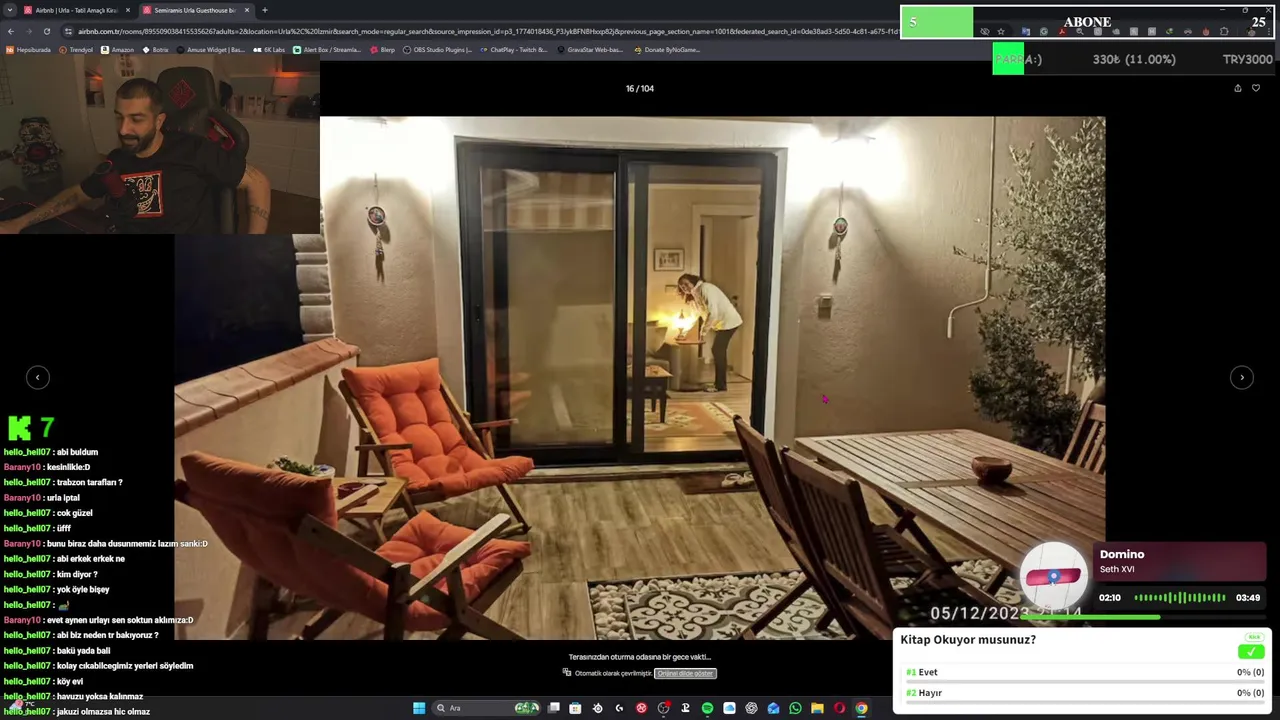Click the green checkmark on the poll
This screenshot has height=720, width=1280.
point(1250,651)
